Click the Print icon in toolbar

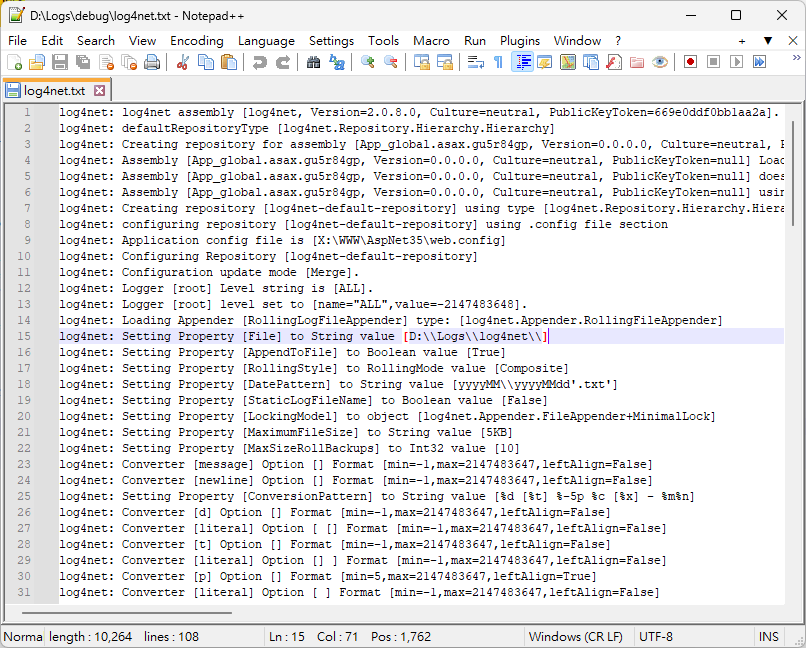pos(152,62)
